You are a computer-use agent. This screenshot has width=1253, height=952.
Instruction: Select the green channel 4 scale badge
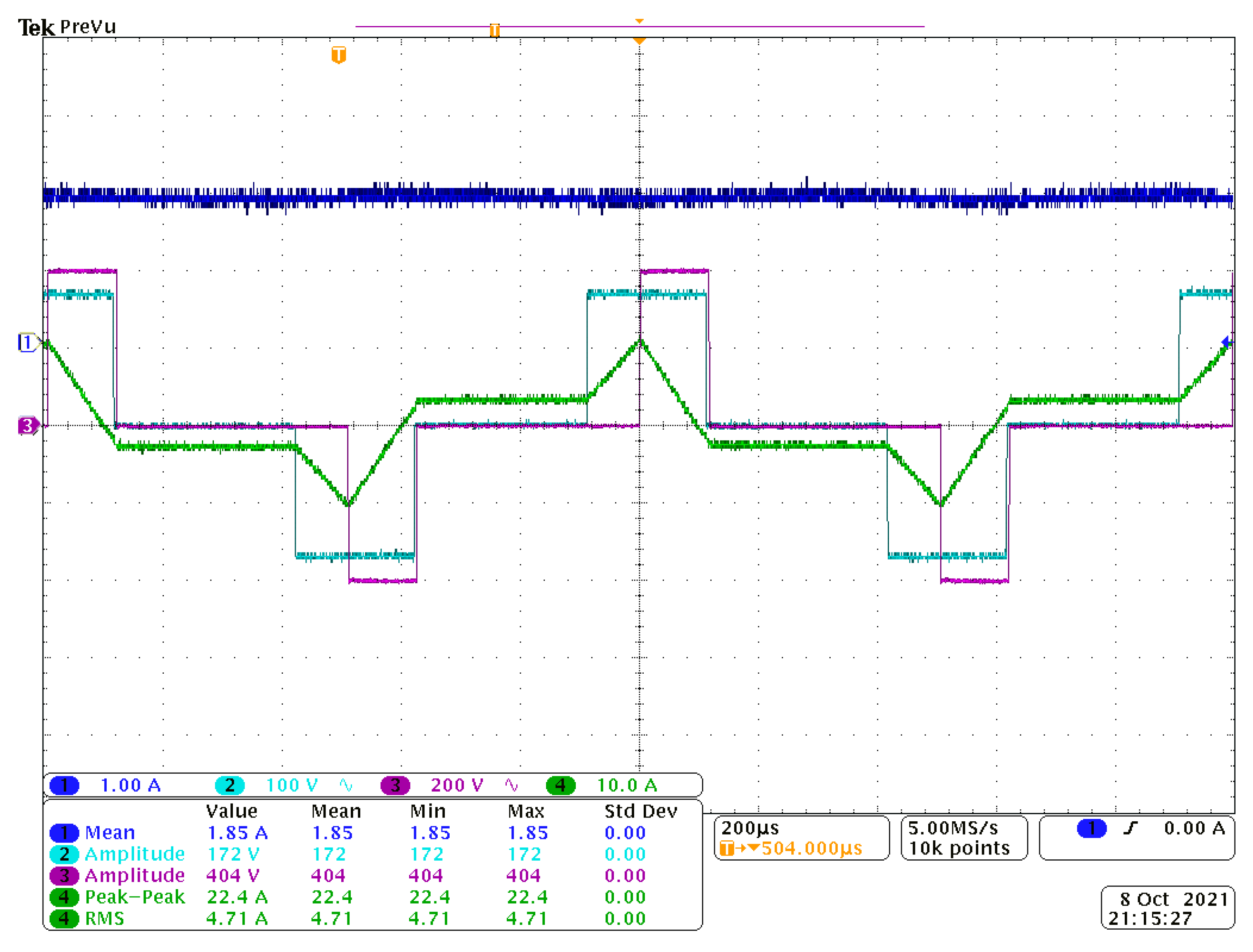(x=560, y=785)
